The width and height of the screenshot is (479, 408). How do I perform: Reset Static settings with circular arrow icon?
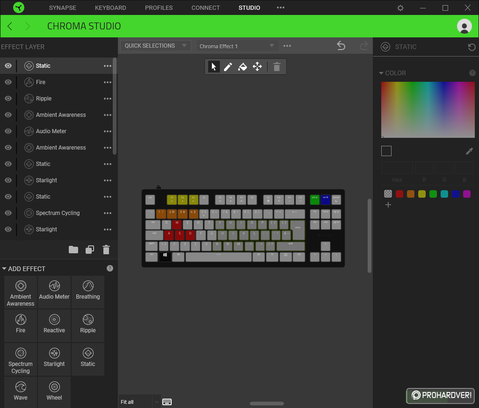tap(472, 47)
